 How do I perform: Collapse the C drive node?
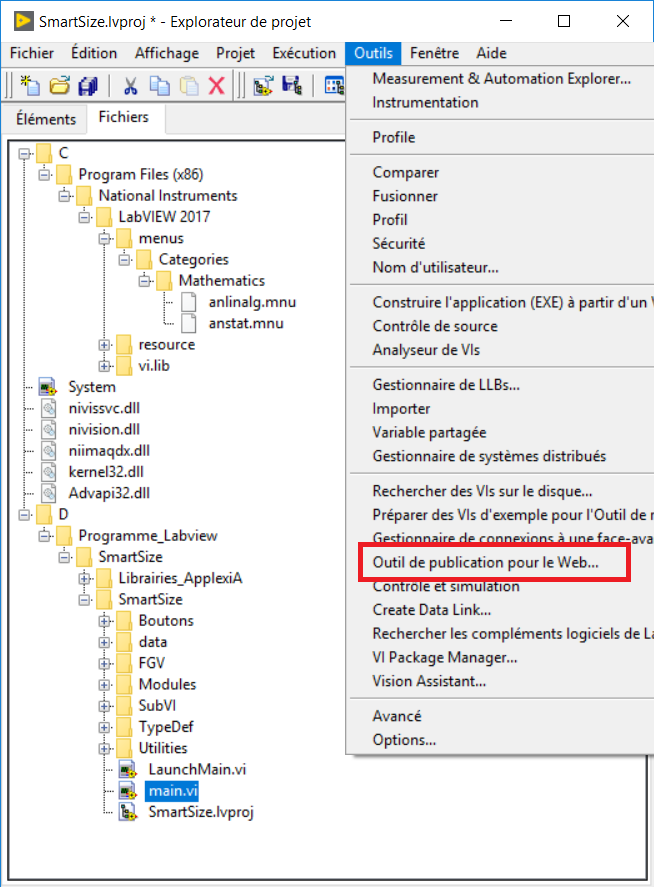point(24,153)
